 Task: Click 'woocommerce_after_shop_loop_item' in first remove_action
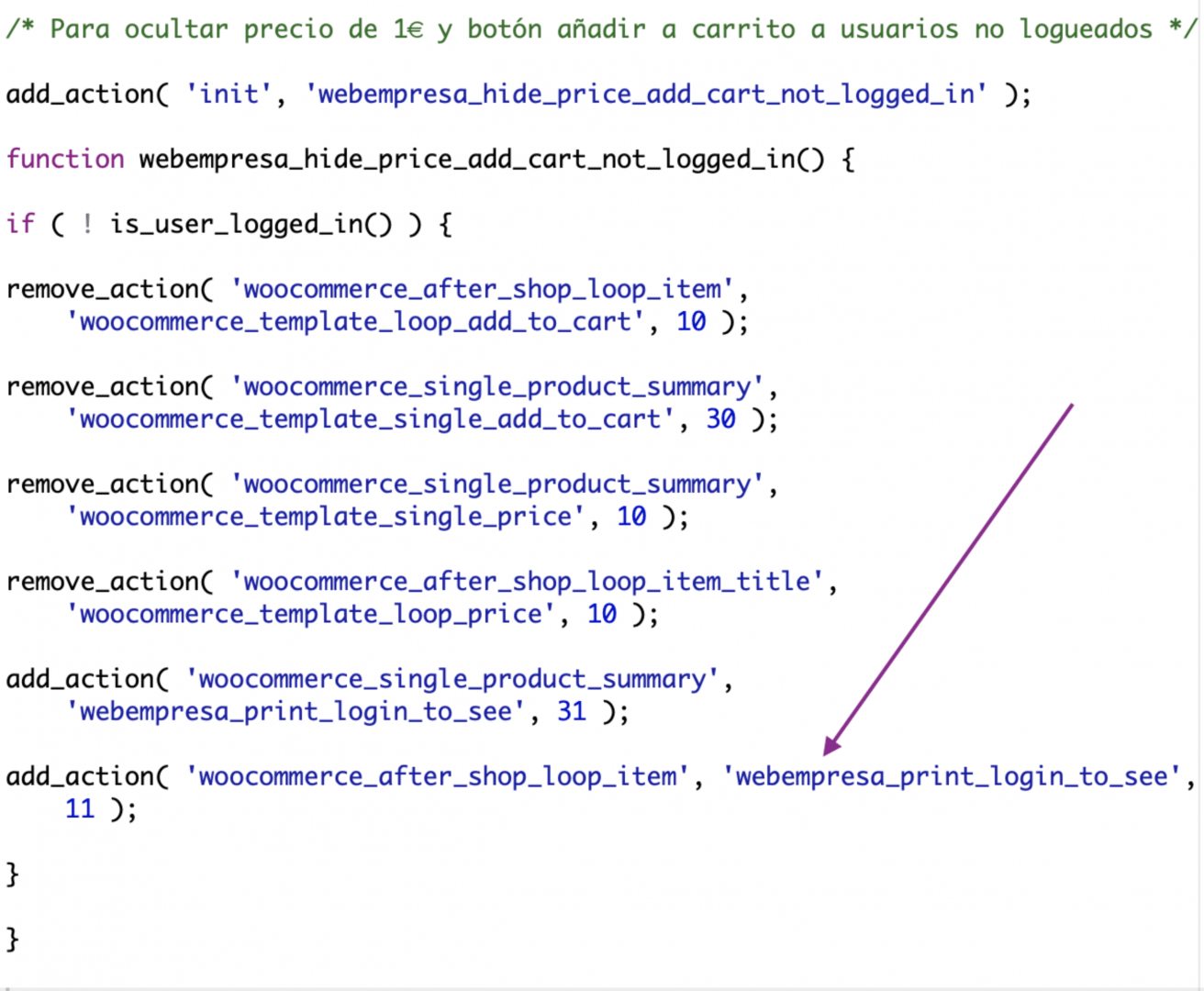pos(483,290)
